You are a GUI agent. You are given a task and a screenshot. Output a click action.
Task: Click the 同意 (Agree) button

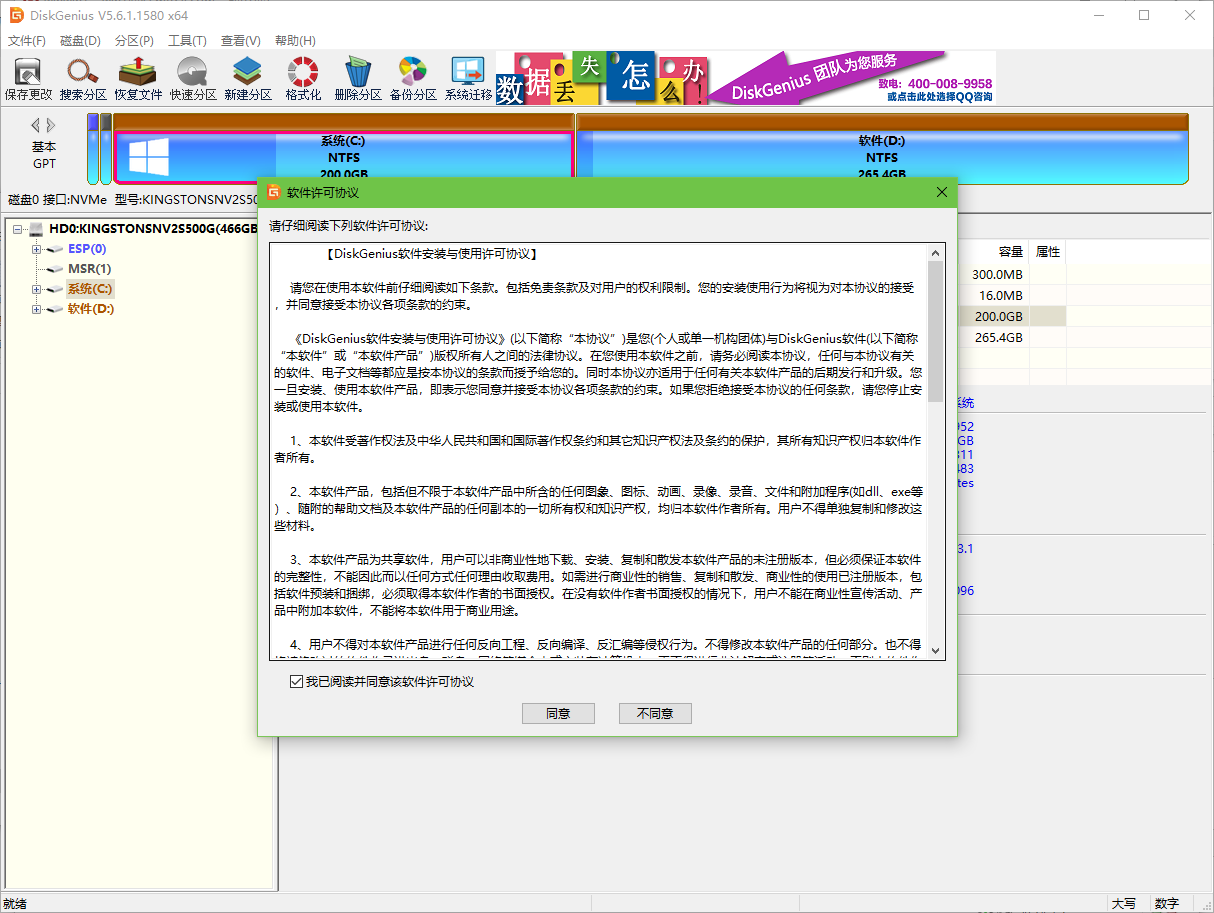[x=558, y=713]
